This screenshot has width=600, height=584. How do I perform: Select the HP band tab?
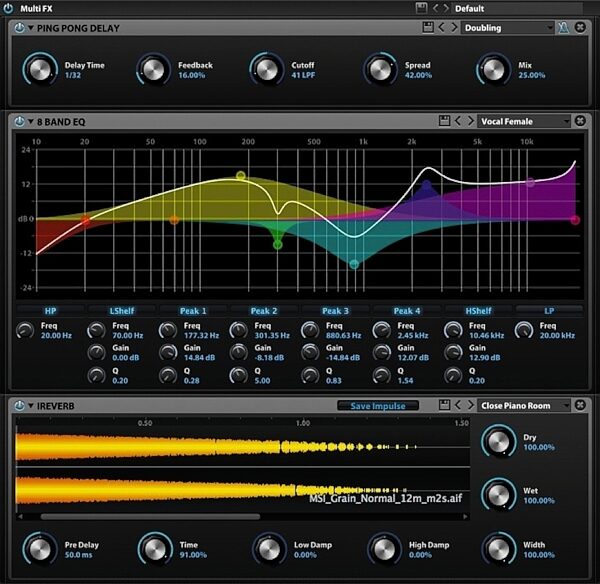coord(50,311)
